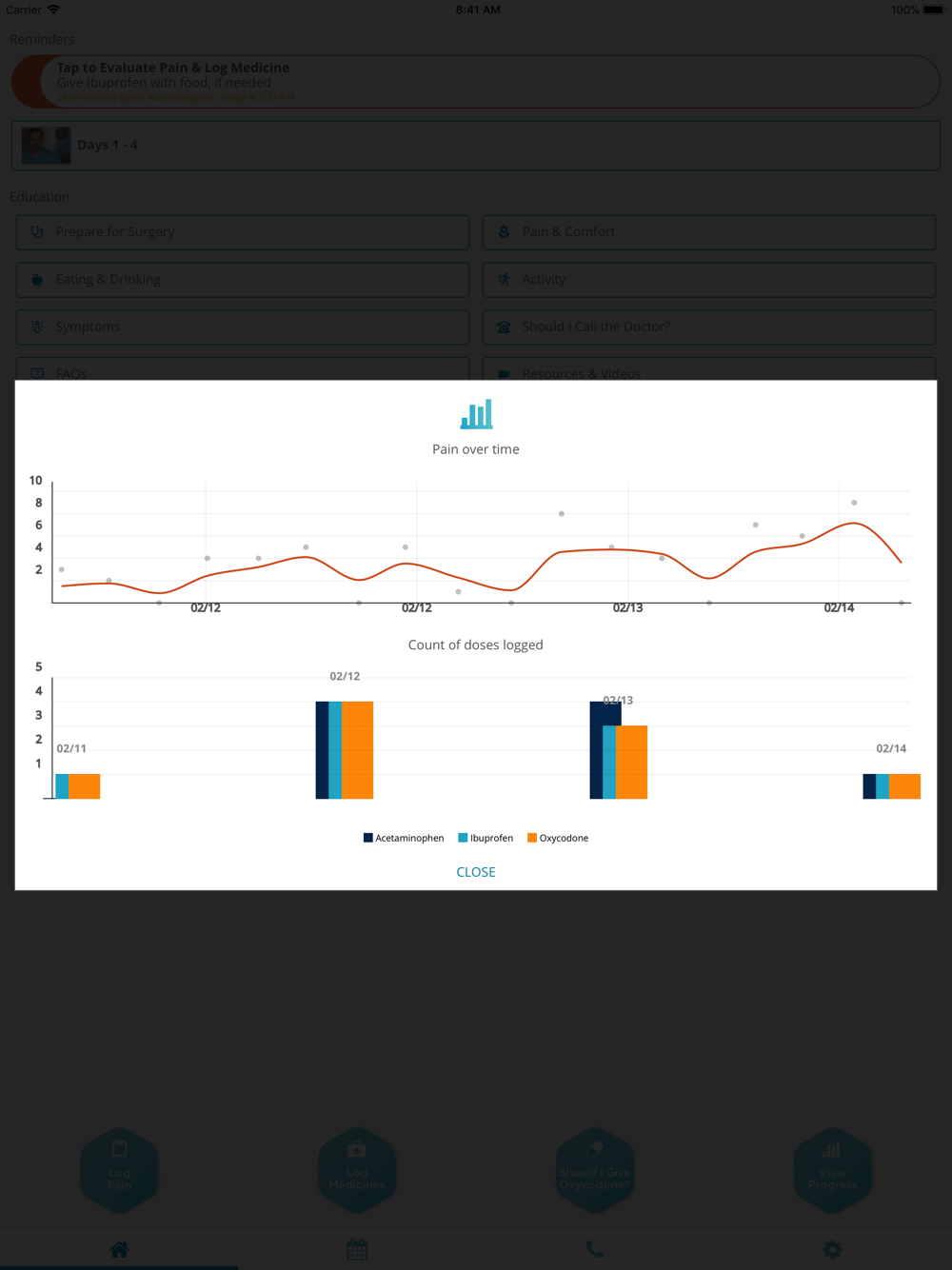Screen dimensions: 952x1270
Task: Open Prepare for Surgery education topic
Action: 243,232
